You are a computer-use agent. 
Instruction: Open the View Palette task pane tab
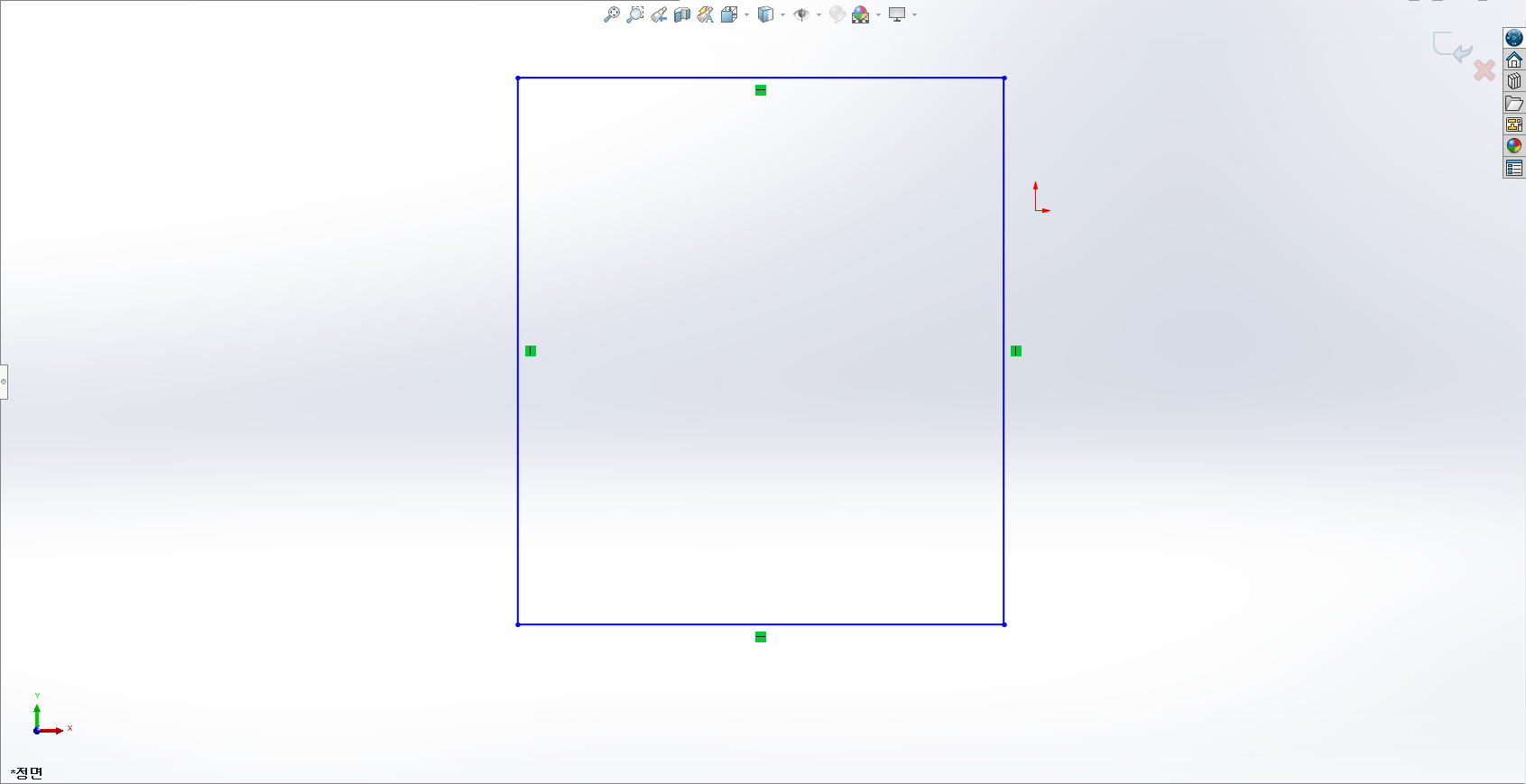coord(1514,125)
